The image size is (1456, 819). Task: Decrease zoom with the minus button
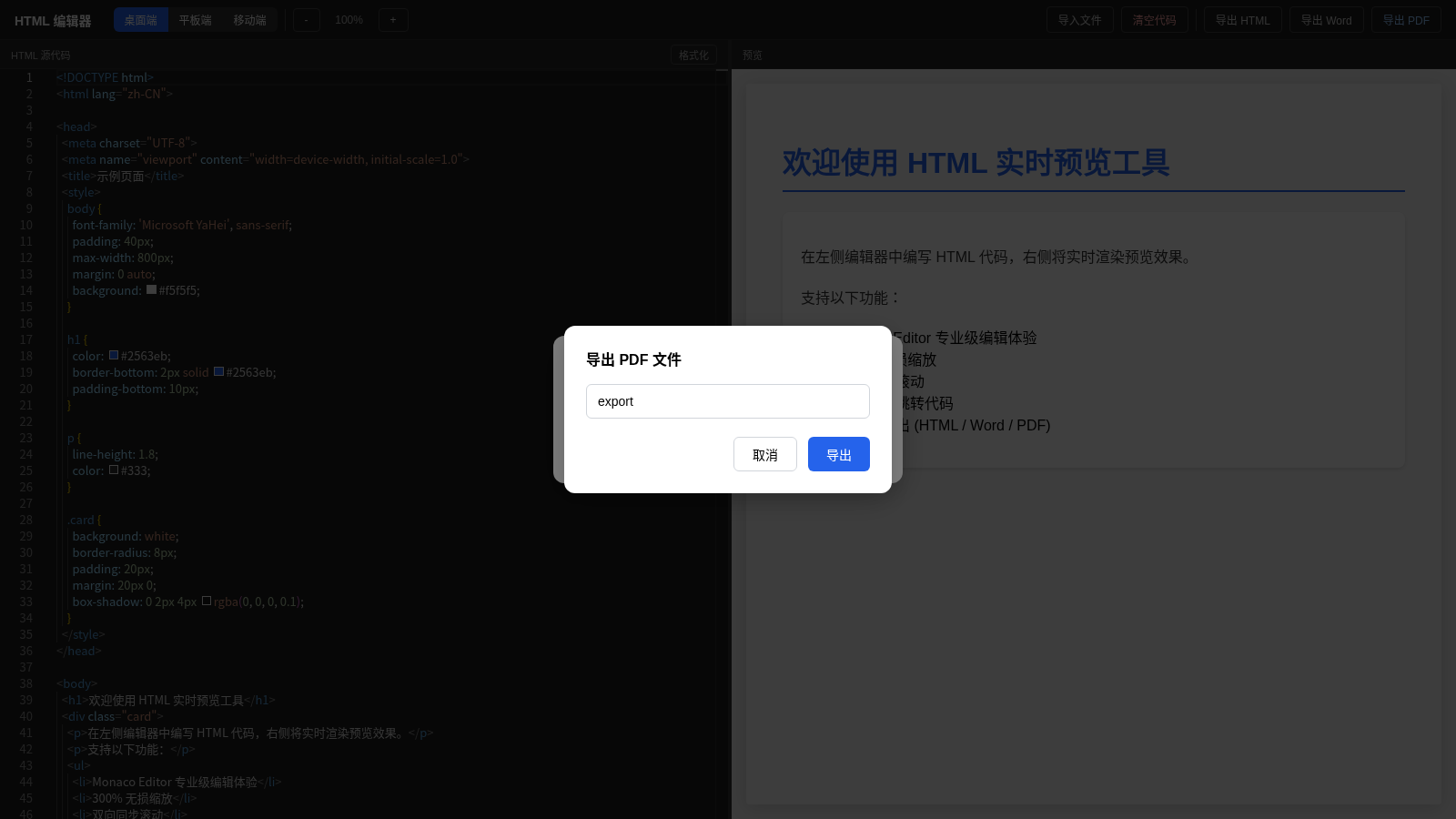(x=307, y=20)
